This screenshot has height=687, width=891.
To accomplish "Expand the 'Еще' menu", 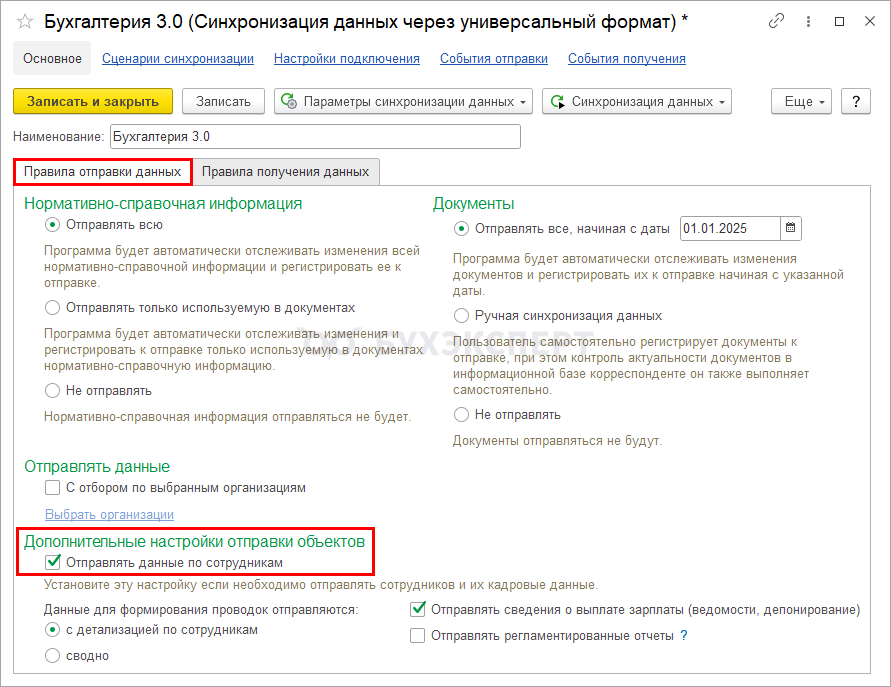I will tap(801, 101).
